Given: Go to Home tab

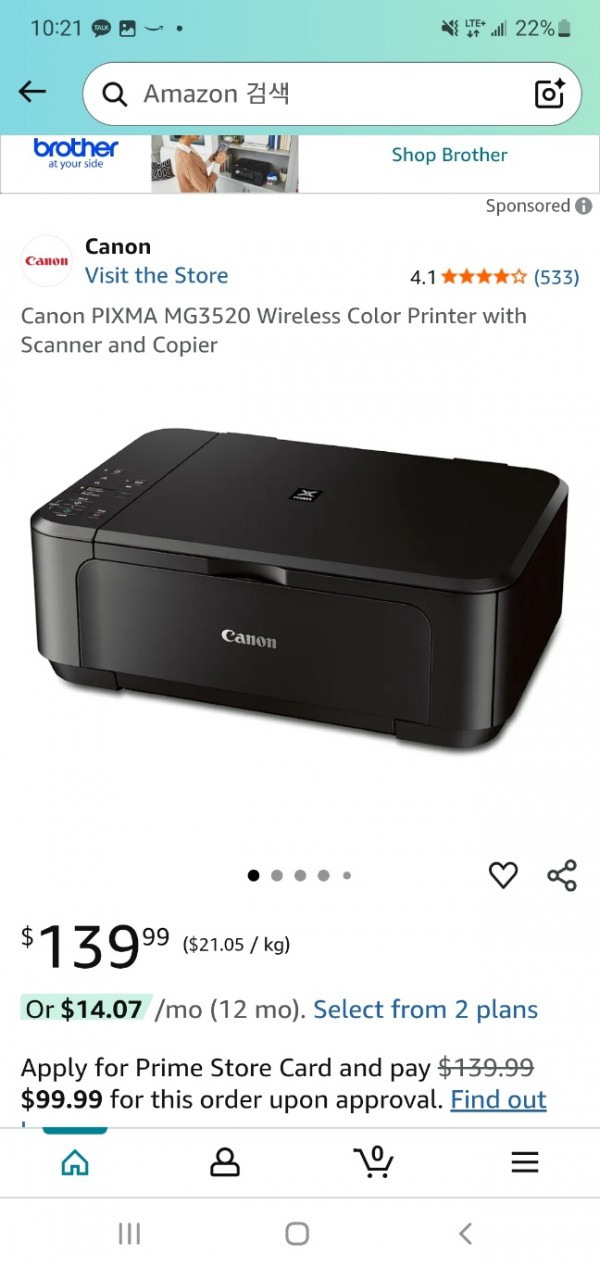Looking at the screenshot, I should tap(75, 1162).
